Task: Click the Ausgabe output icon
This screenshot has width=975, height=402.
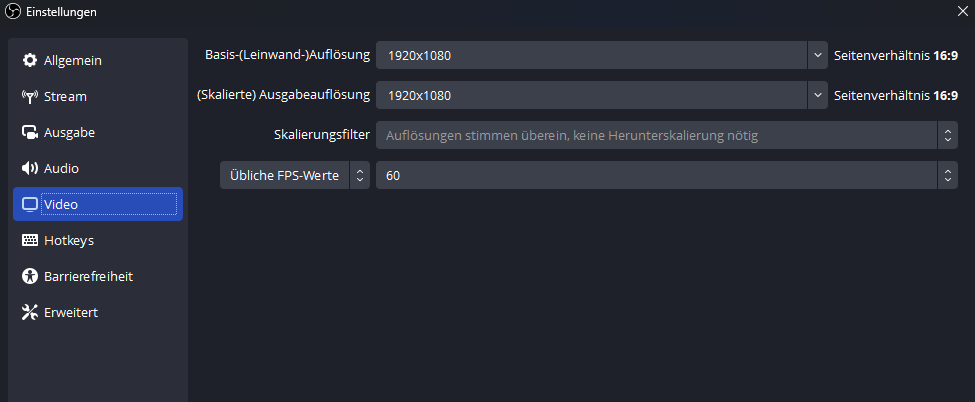Action: [x=30, y=132]
